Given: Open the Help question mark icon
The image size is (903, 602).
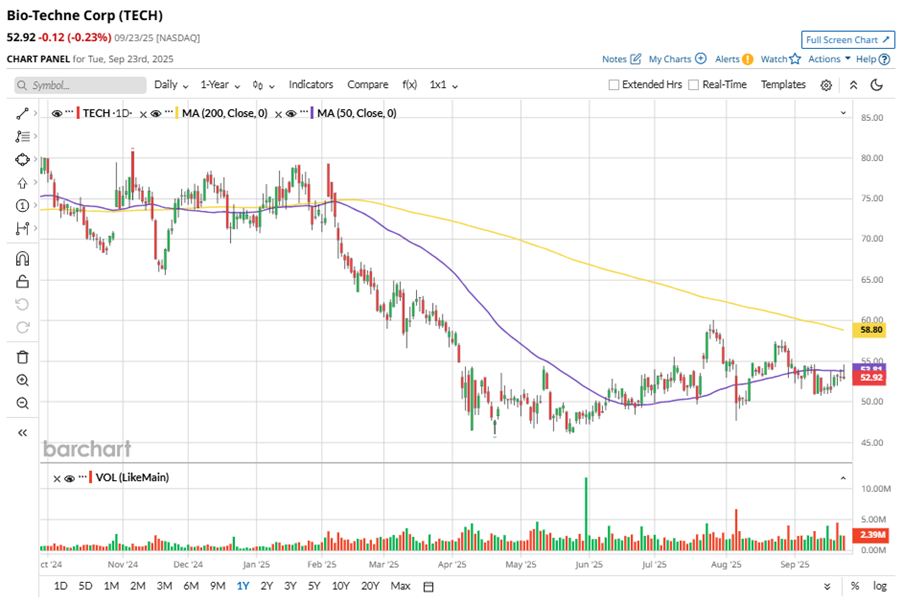Looking at the screenshot, I should (885, 59).
